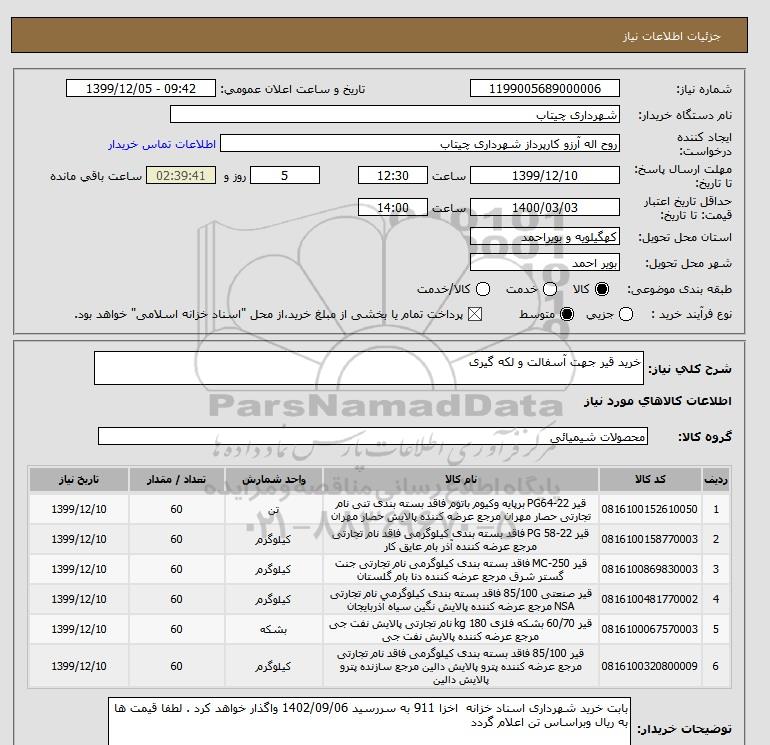Click delivery city field بویر احمد
The width and height of the screenshot is (770, 745).
click(x=545, y=263)
